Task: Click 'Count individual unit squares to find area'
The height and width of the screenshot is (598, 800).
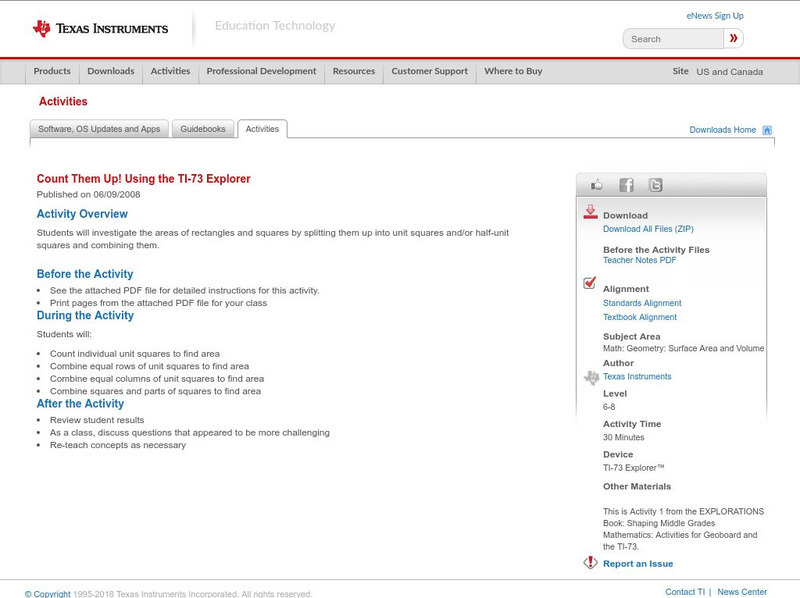Action: coord(135,354)
